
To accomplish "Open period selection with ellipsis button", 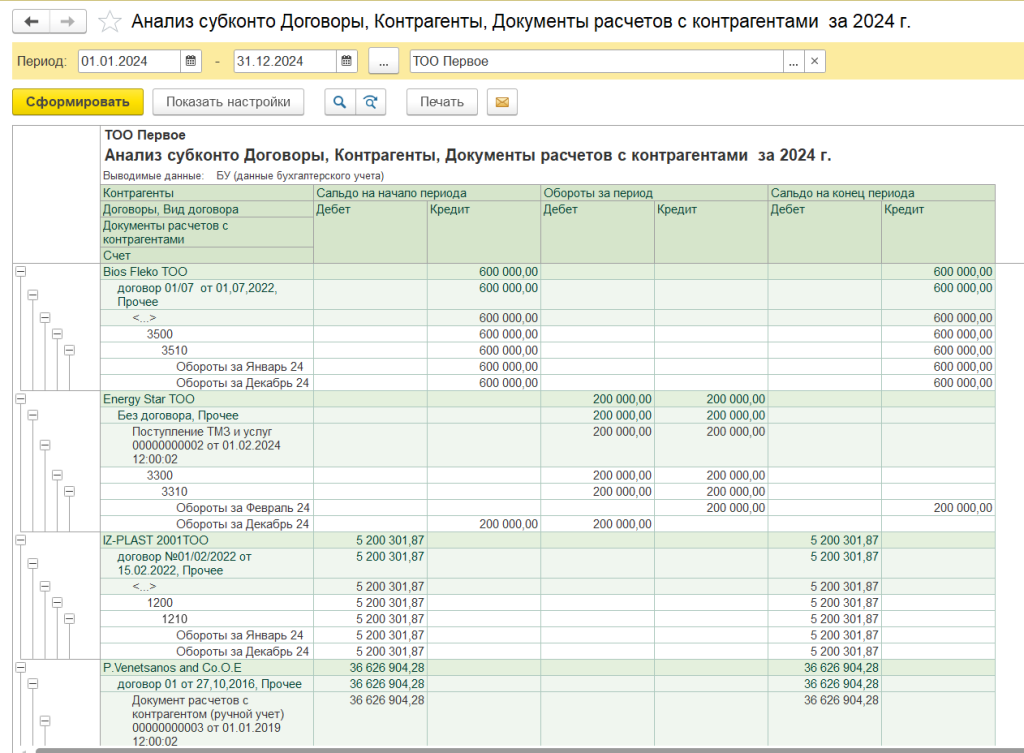I will (384, 62).
